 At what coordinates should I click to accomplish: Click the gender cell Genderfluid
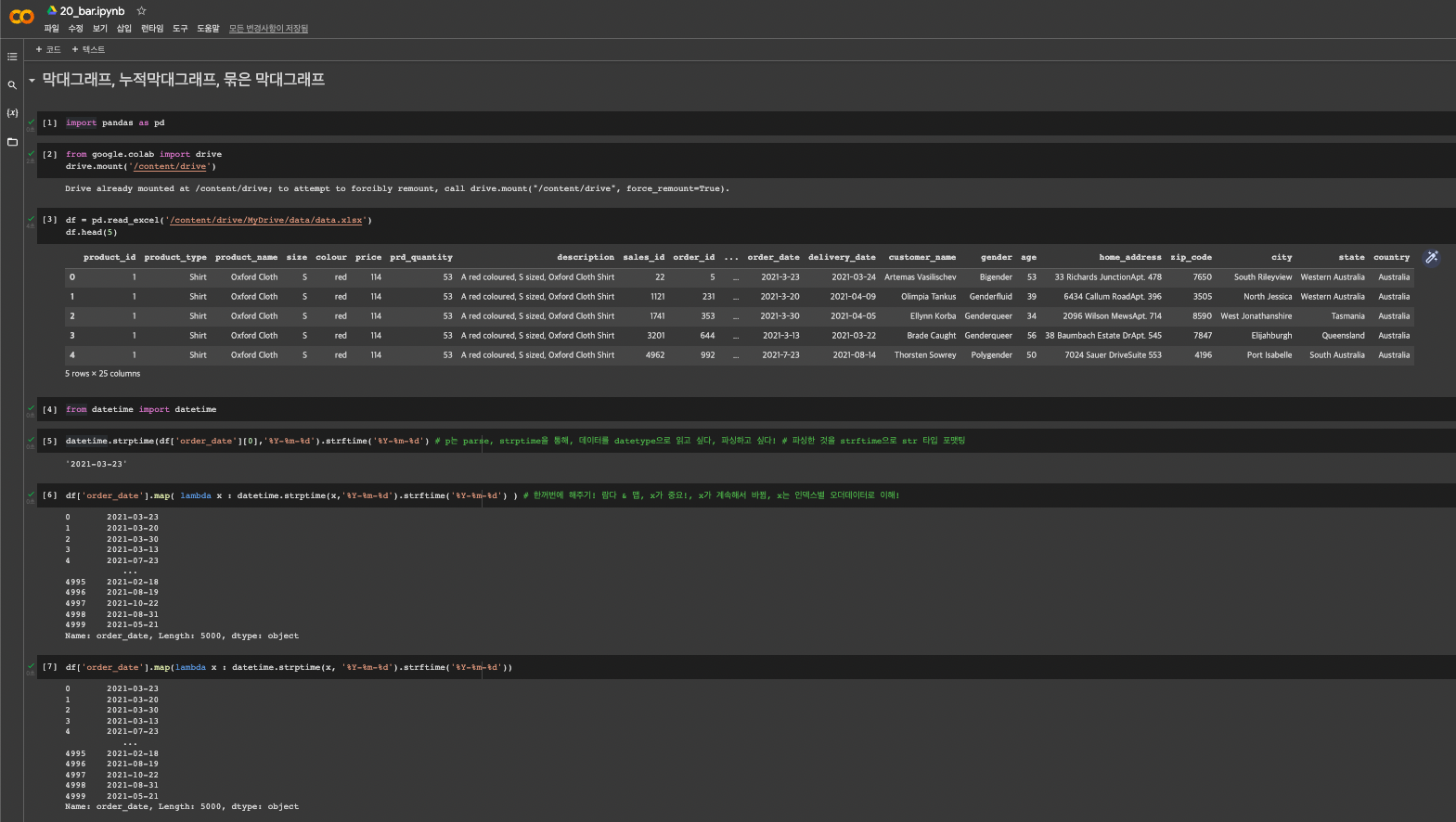click(991, 296)
